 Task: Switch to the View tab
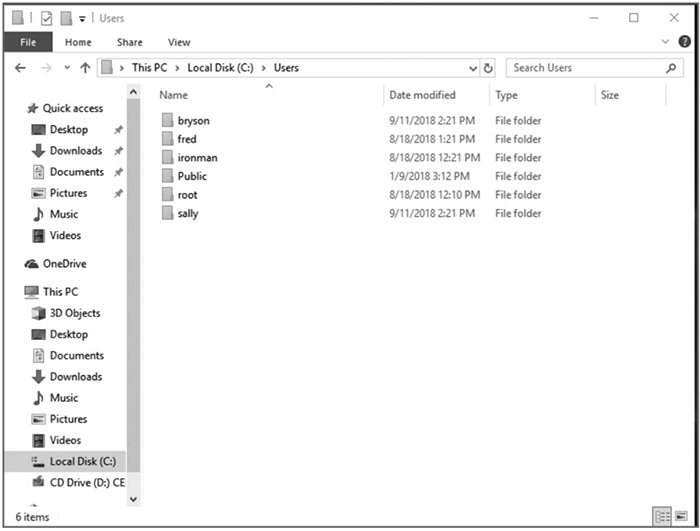[x=179, y=42]
